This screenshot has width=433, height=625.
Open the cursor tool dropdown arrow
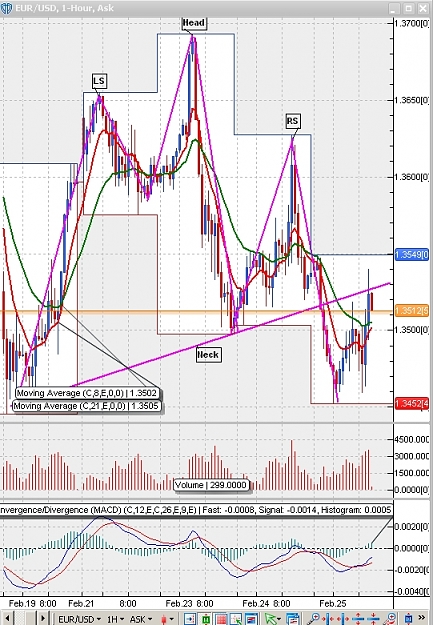(280, 619)
